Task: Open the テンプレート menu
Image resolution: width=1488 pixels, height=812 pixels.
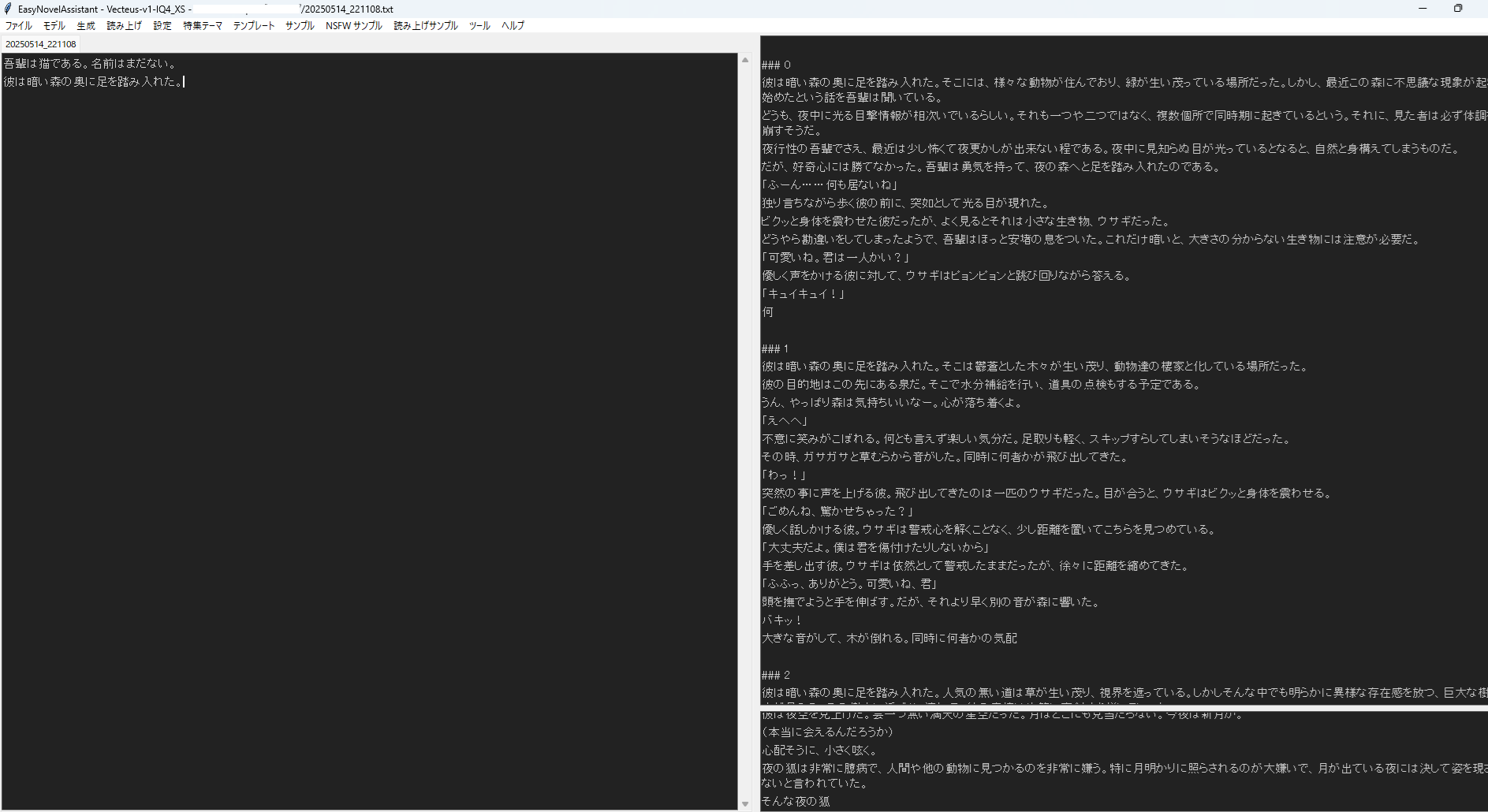Action: pos(253,25)
